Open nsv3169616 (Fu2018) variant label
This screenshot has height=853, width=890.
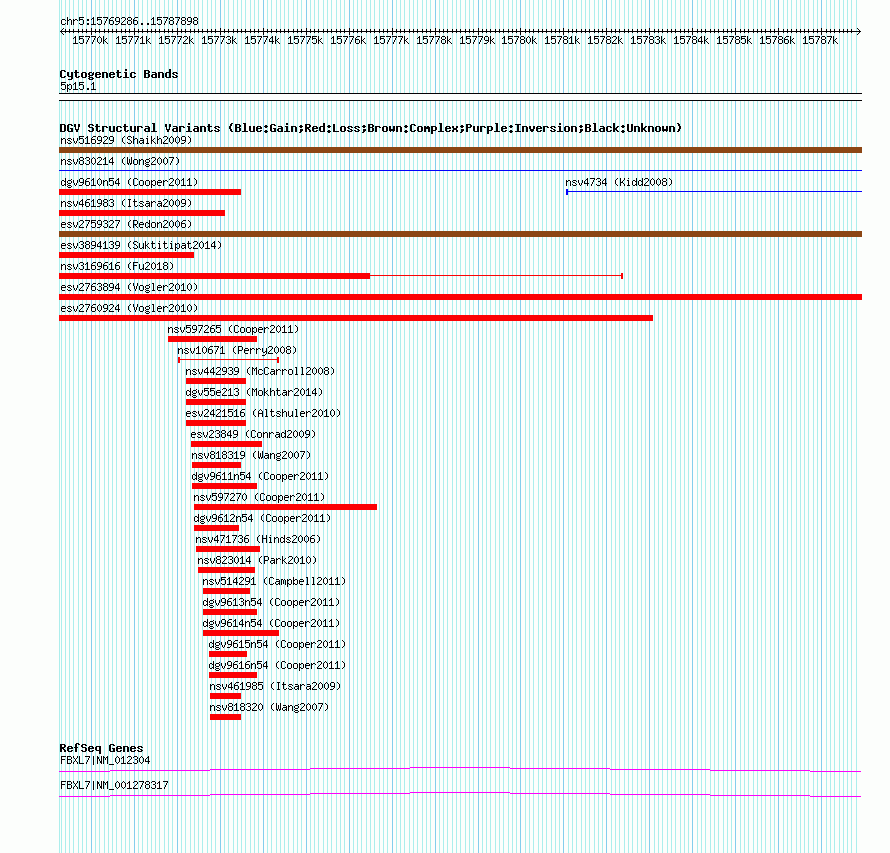pyautogui.click(x=117, y=266)
